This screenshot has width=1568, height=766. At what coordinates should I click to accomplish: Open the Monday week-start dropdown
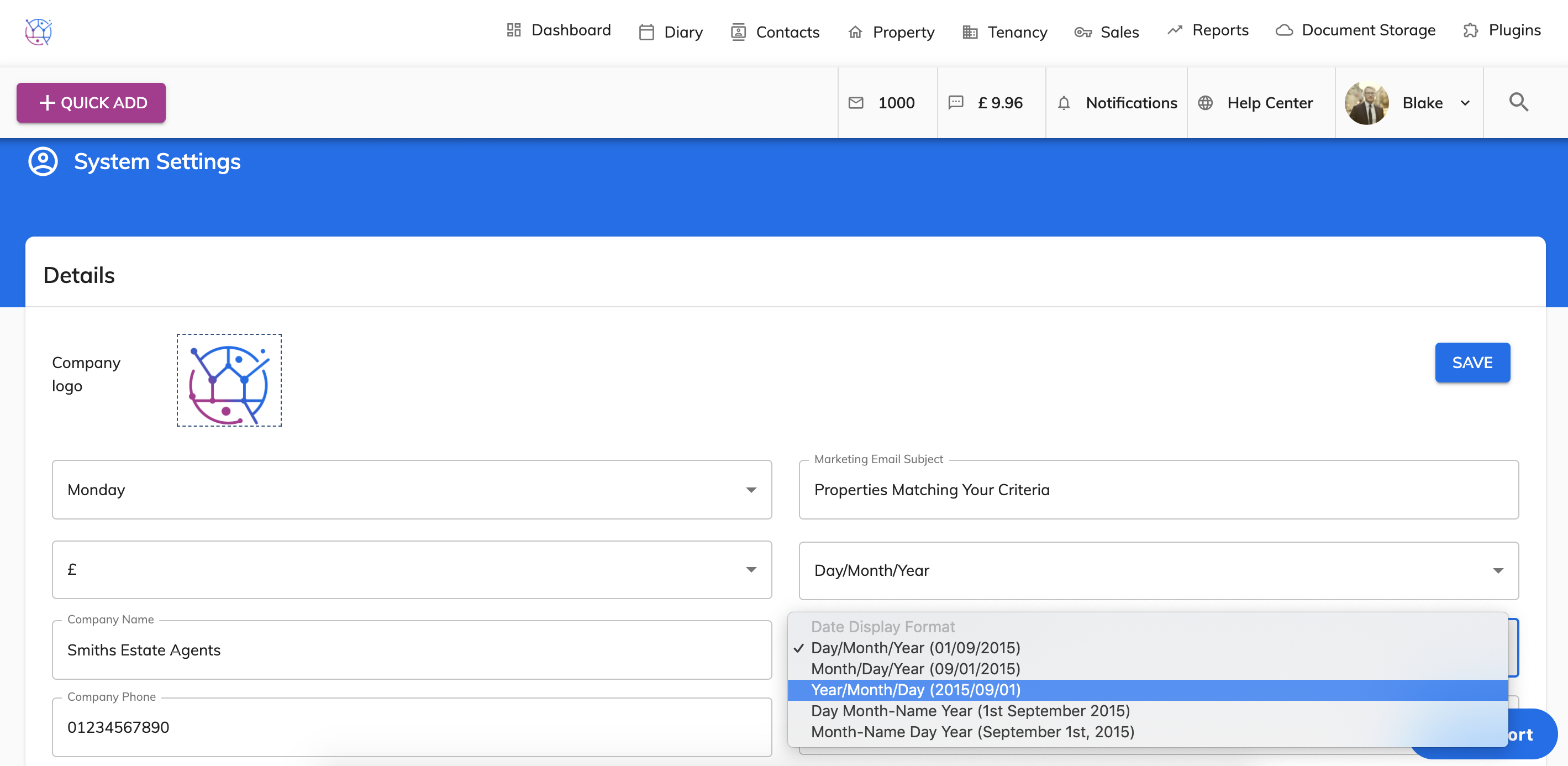click(412, 490)
